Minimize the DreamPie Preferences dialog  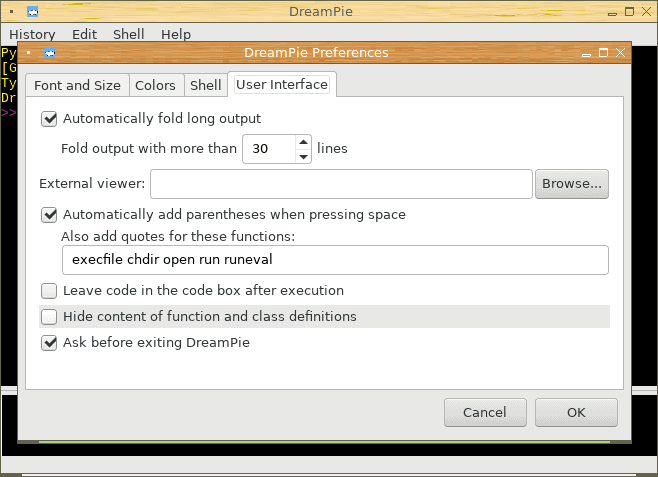(587, 53)
